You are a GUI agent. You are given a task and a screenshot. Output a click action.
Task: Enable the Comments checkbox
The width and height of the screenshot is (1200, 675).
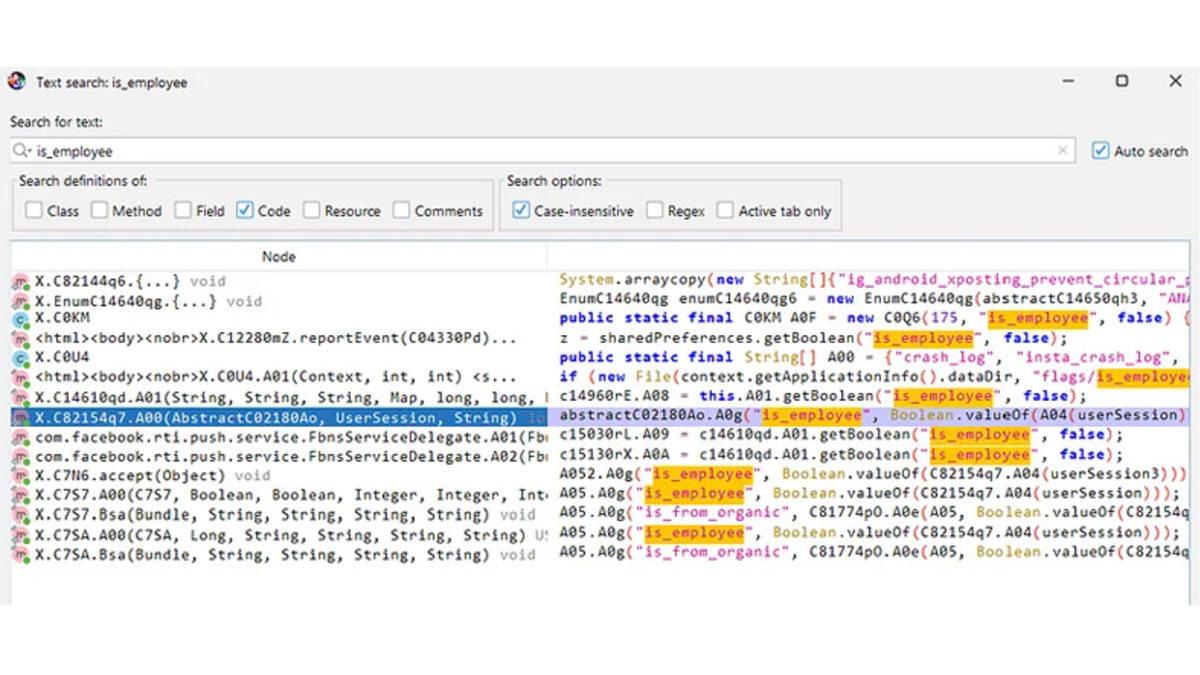402,211
